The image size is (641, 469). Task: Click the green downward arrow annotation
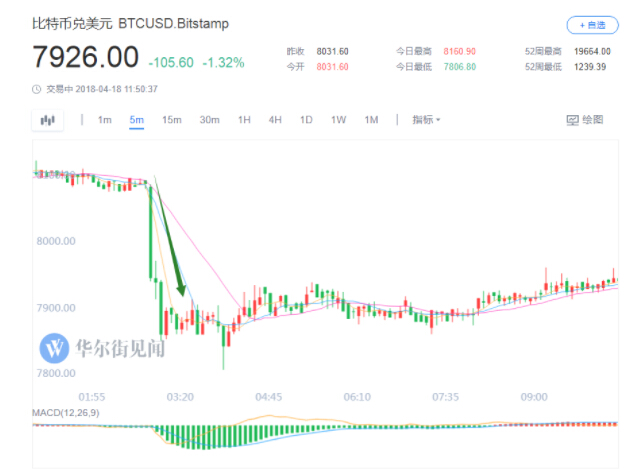pos(169,238)
